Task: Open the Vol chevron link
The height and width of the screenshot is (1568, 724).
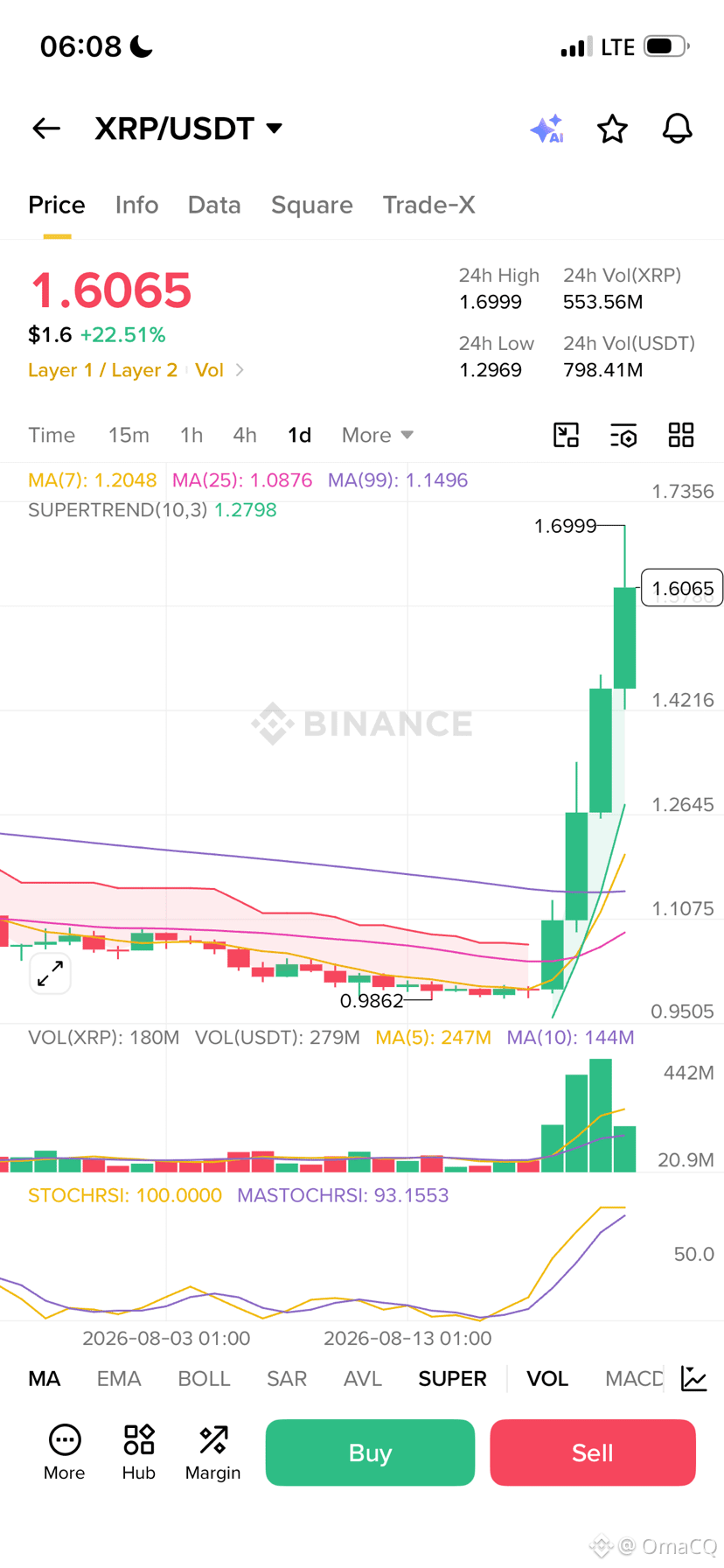Action: [x=219, y=370]
